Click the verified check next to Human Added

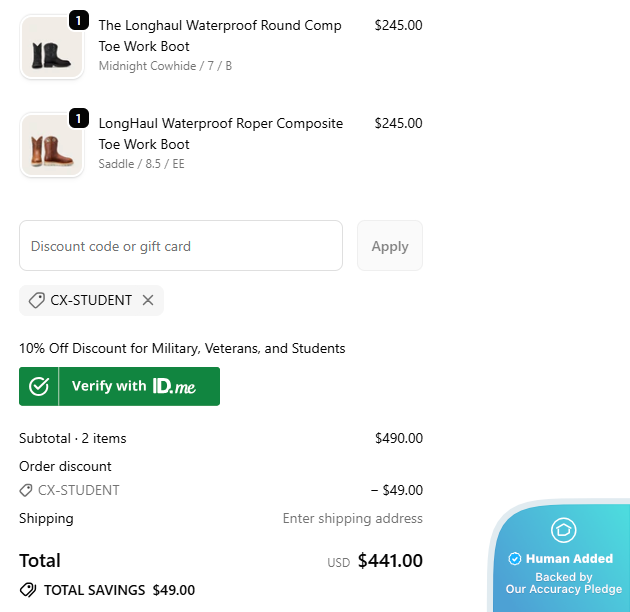coord(515,559)
